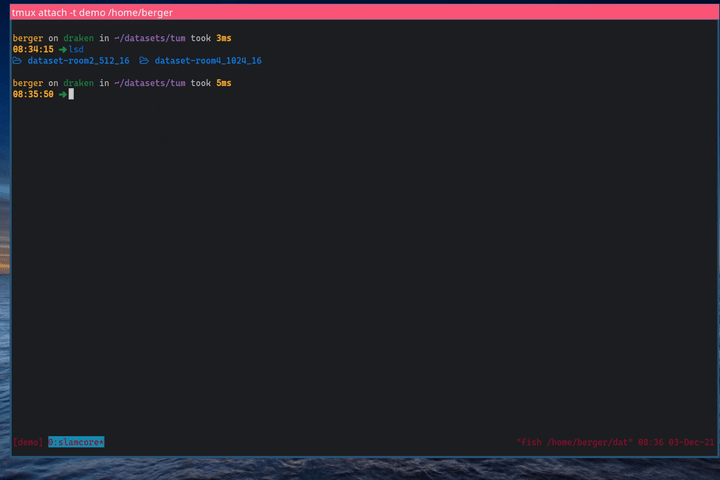
Task: Click the lsd command text
Action: 76,49
